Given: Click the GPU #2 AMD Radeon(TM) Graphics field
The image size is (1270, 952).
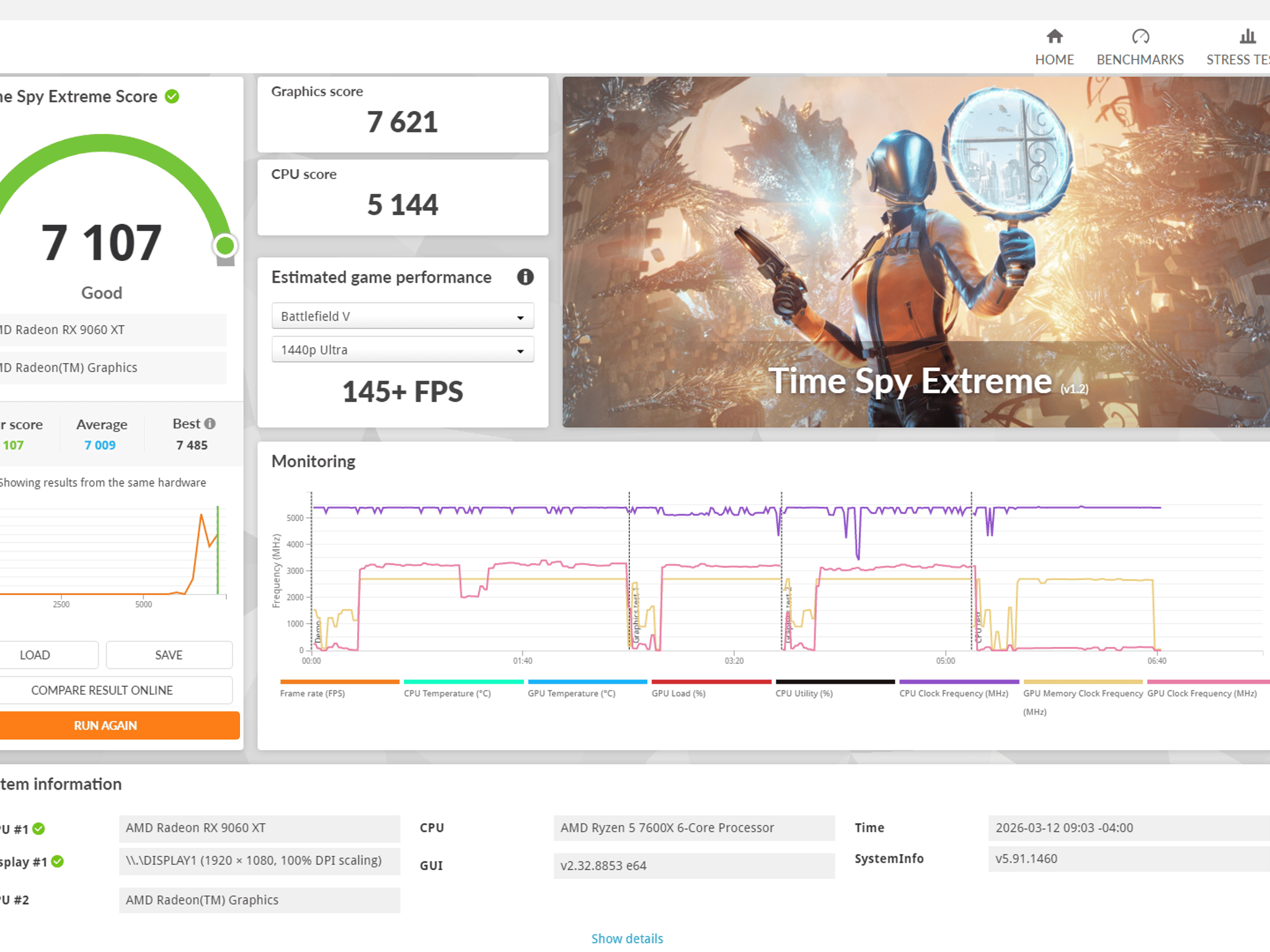Looking at the screenshot, I should click(x=259, y=900).
